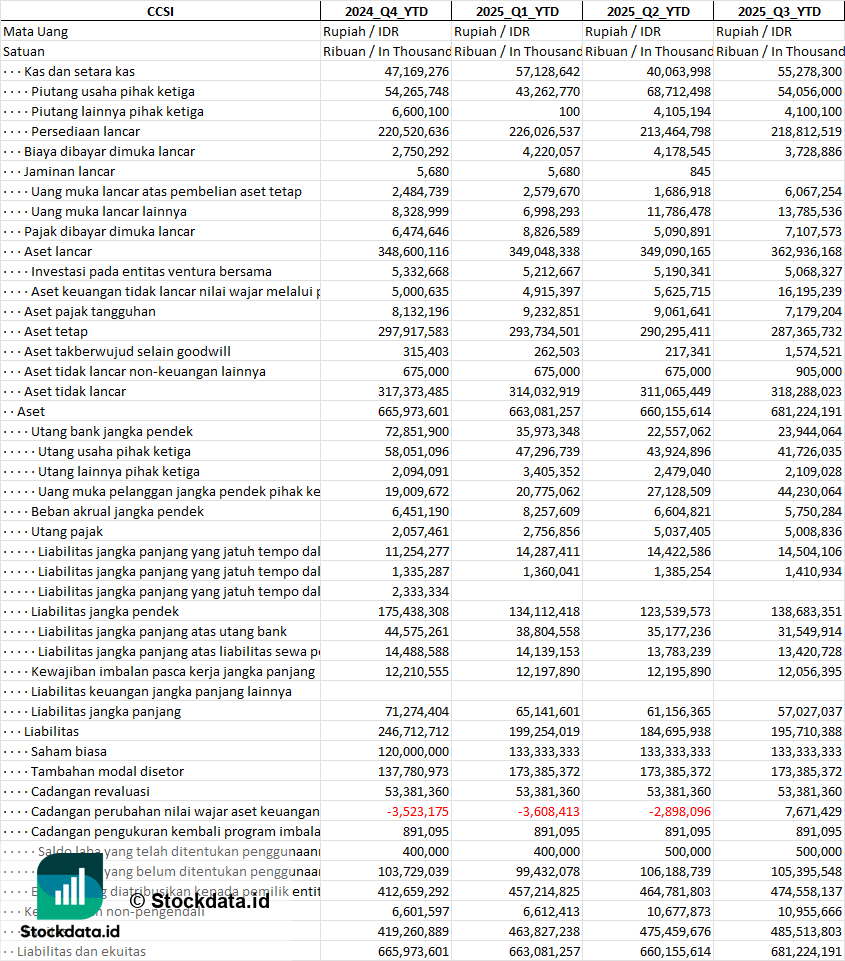
Task: Click Saham biasa Q4 value 120,000,000
Action: (x=414, y=752)
